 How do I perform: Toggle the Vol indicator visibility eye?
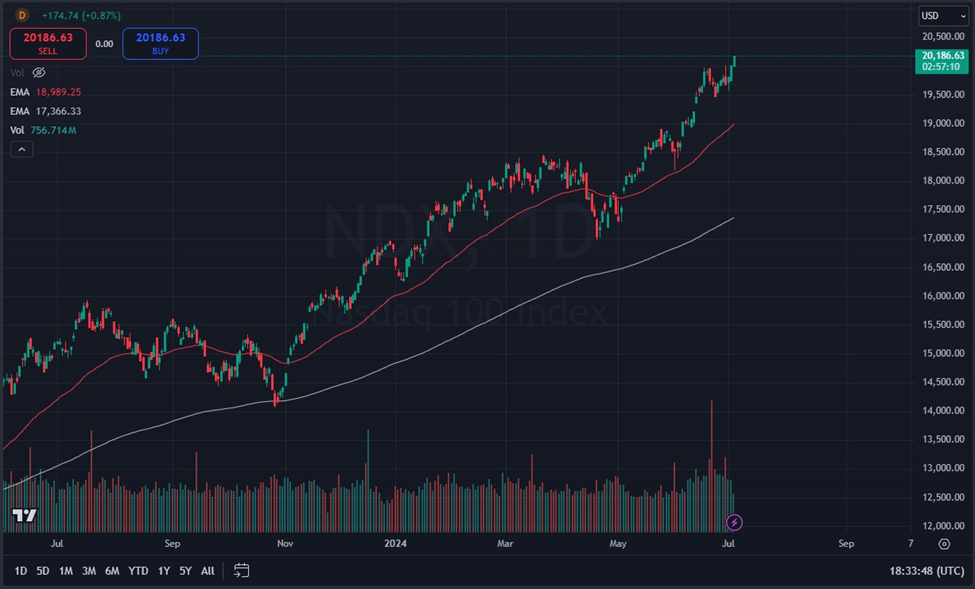39,73
